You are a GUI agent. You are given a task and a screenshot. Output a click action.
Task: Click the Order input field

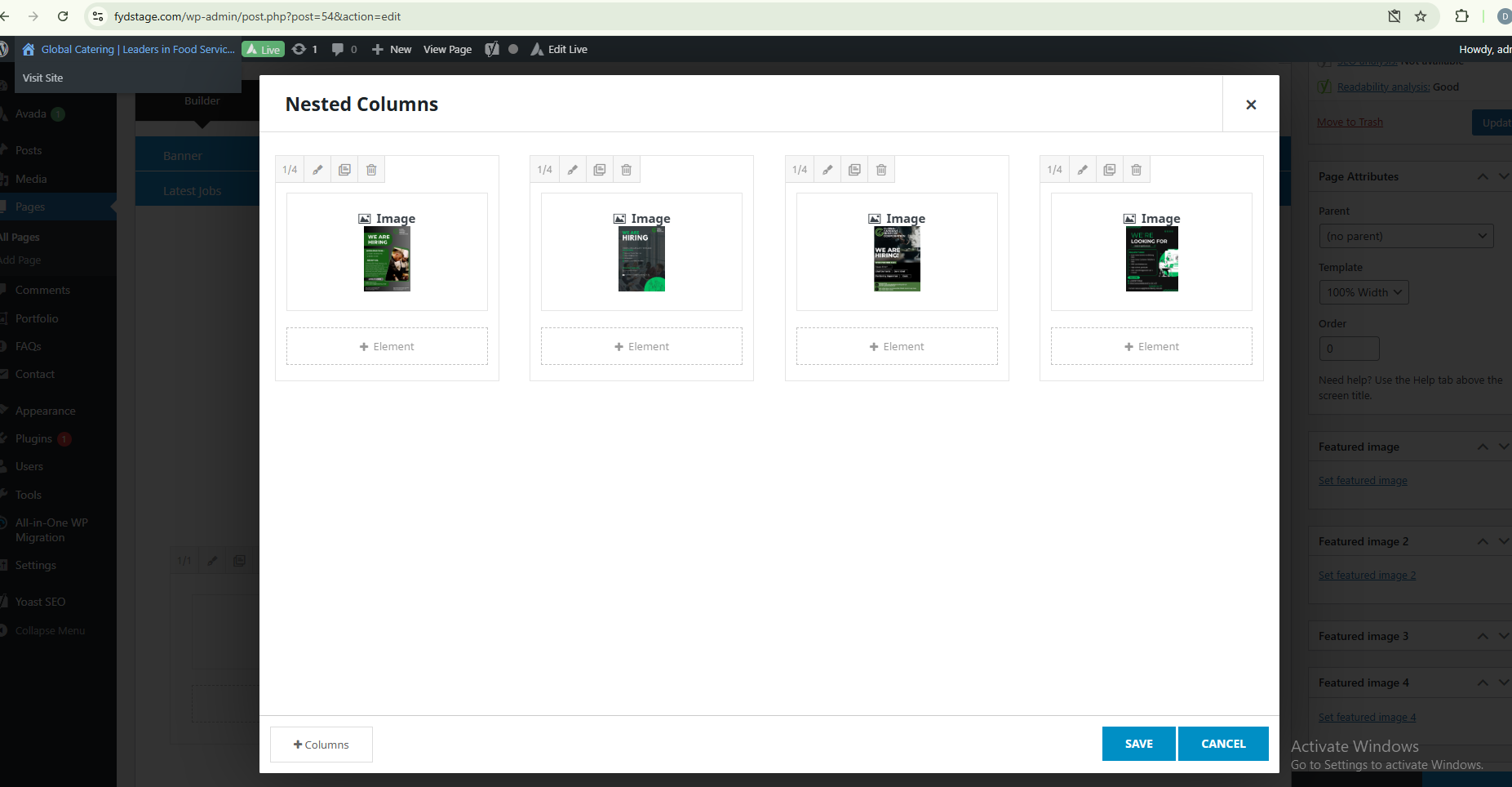click(x=1349, y=349)
